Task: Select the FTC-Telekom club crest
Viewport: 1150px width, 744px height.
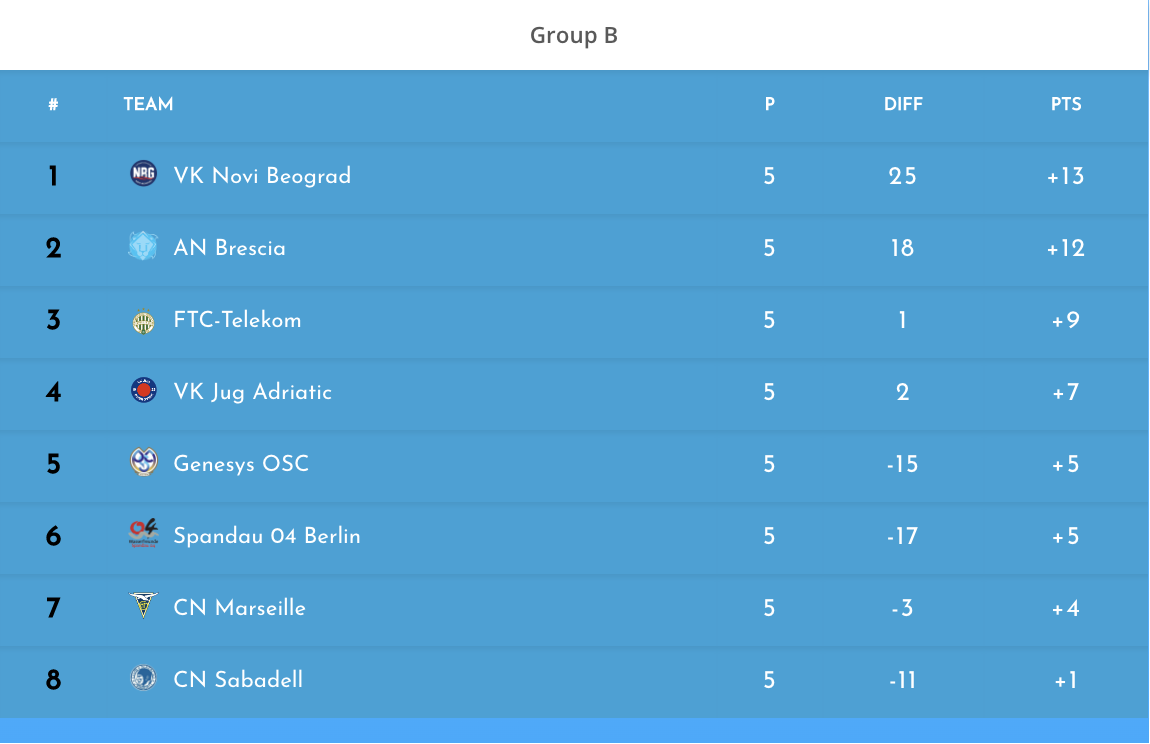Action: (143, 321)
